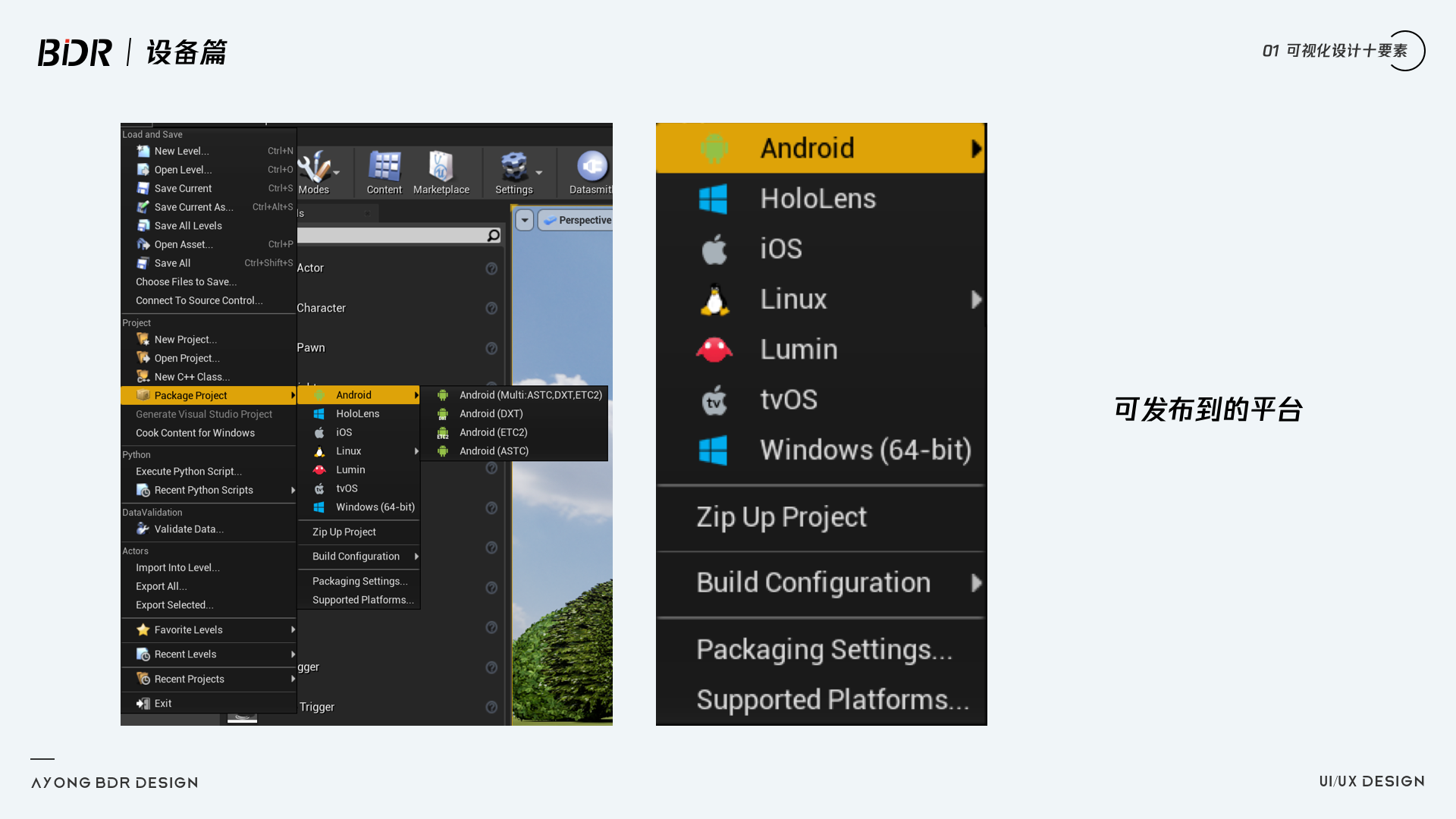Click Zip Up Project in small menu
The height and width of the screenshot is (819, 1456).
[x=359, y=532]
